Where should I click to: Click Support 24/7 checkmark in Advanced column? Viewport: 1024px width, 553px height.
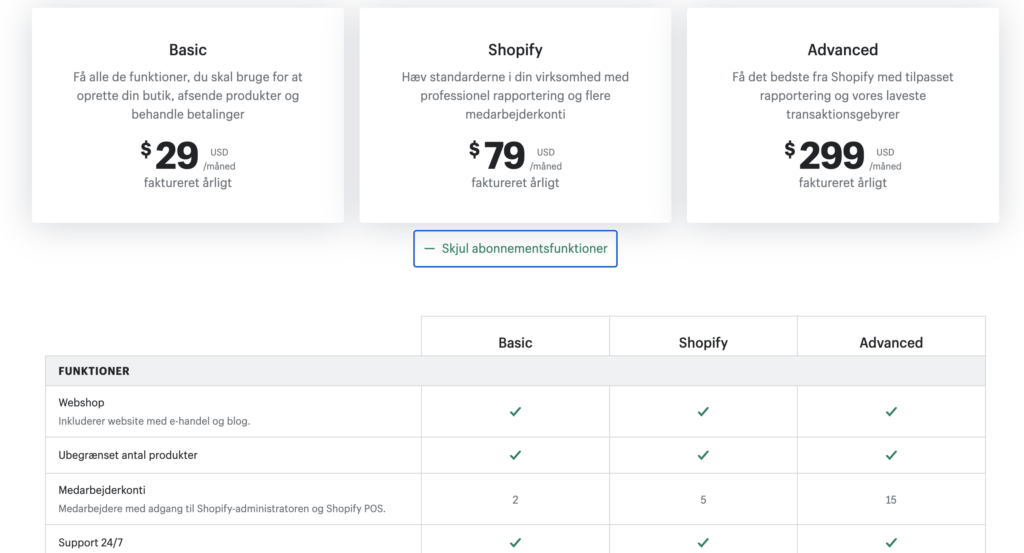coord(891,543)
